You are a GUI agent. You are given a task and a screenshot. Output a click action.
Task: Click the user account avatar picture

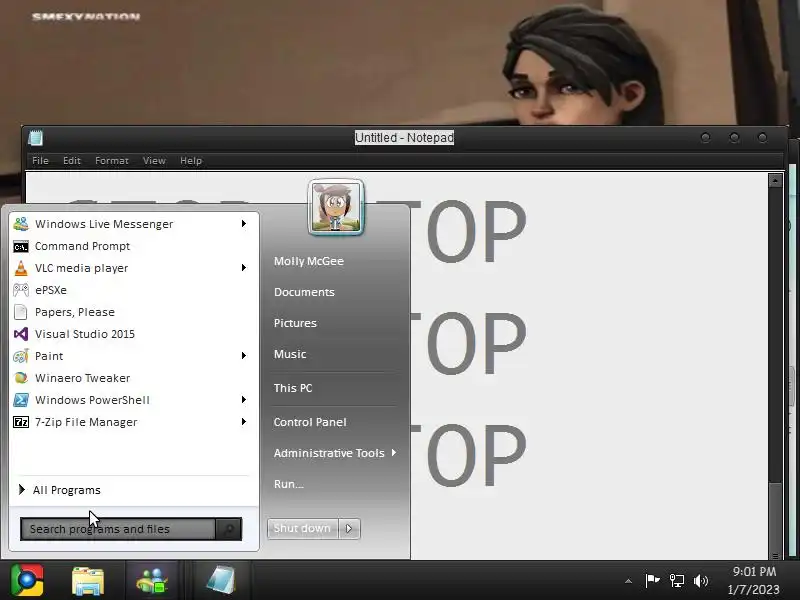pyautogui.click(x=336, y=207)
